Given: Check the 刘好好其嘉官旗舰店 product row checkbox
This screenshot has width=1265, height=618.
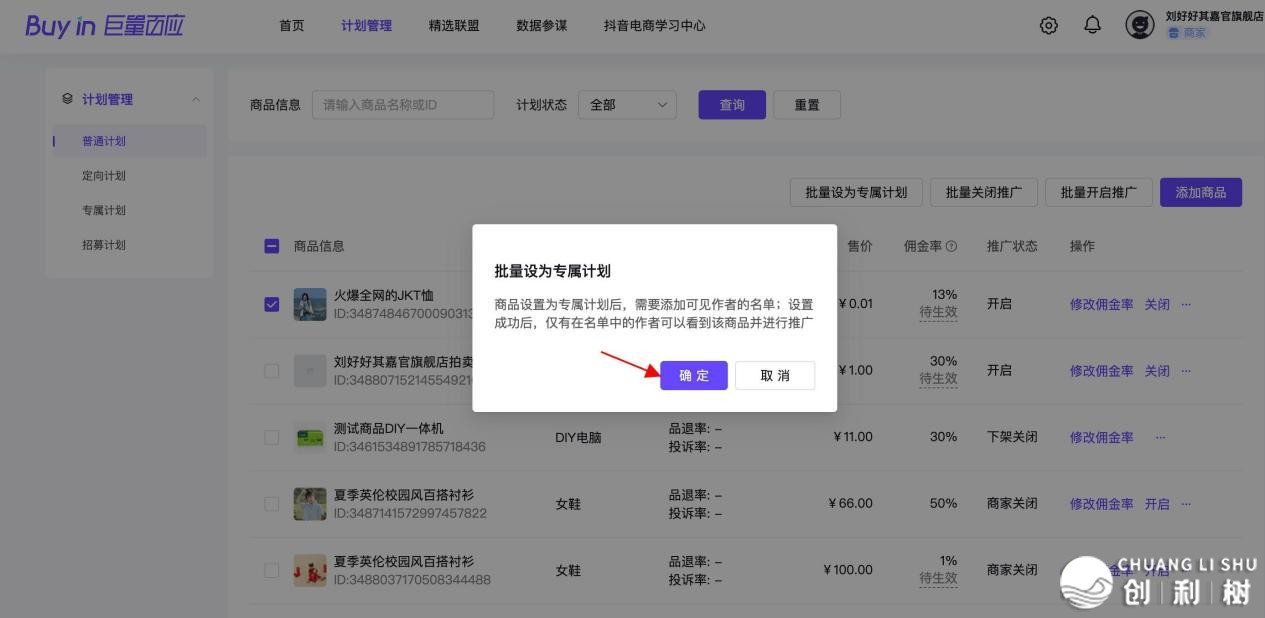Looking at the screenshot, I should (x=272, y=371).
